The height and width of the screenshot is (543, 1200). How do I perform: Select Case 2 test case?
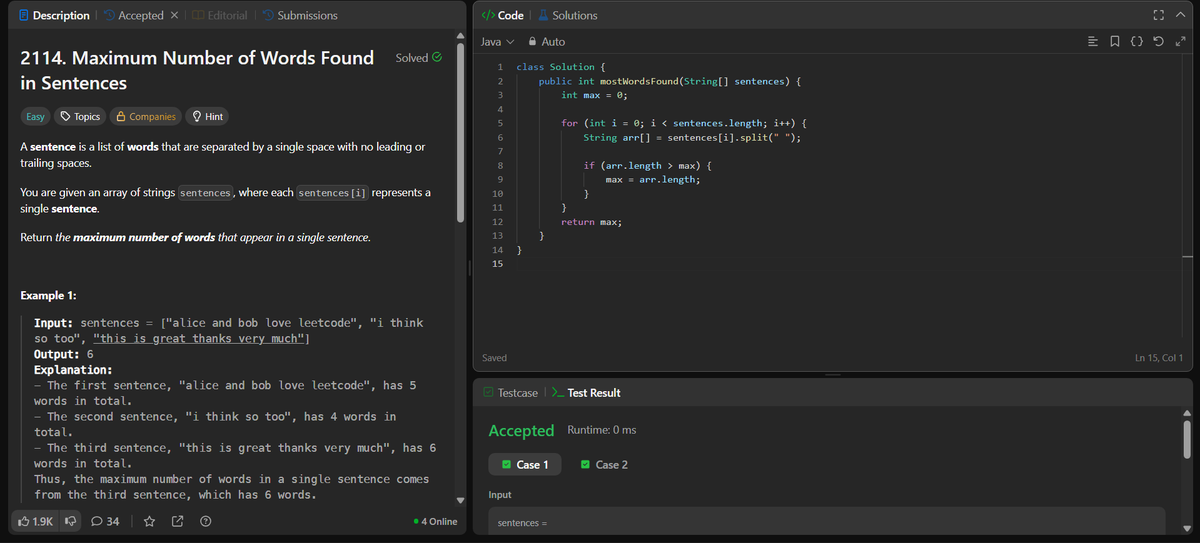click(x=604, y=465)
